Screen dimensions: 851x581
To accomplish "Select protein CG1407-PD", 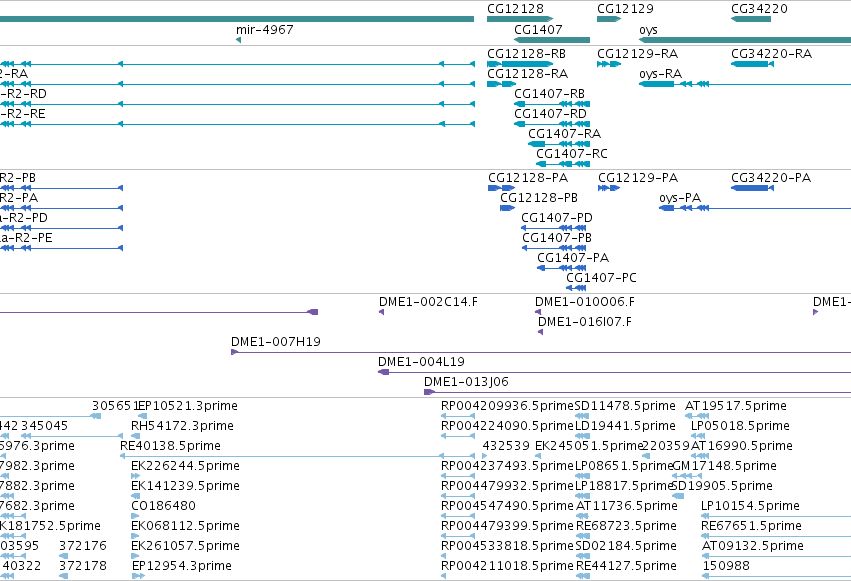I will pos(553,228).
